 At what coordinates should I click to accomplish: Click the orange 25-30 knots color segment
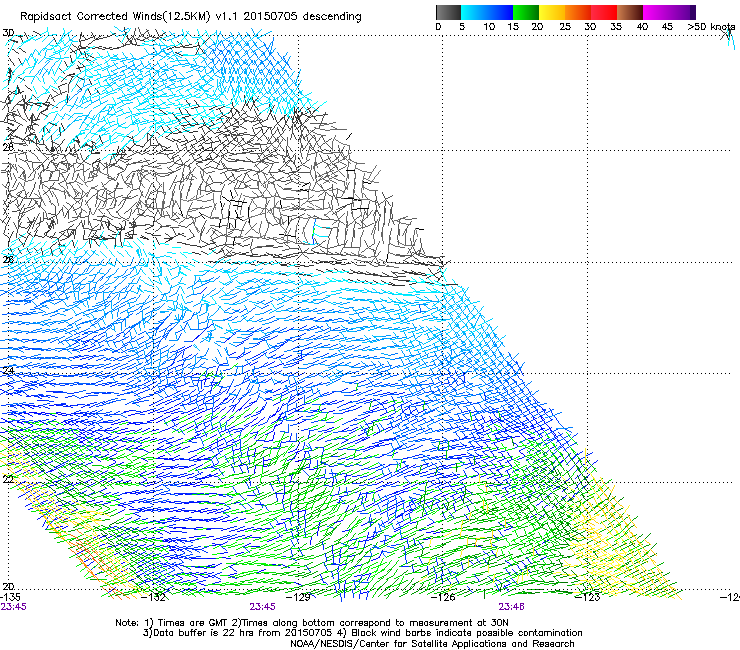[x=578, y=12]
